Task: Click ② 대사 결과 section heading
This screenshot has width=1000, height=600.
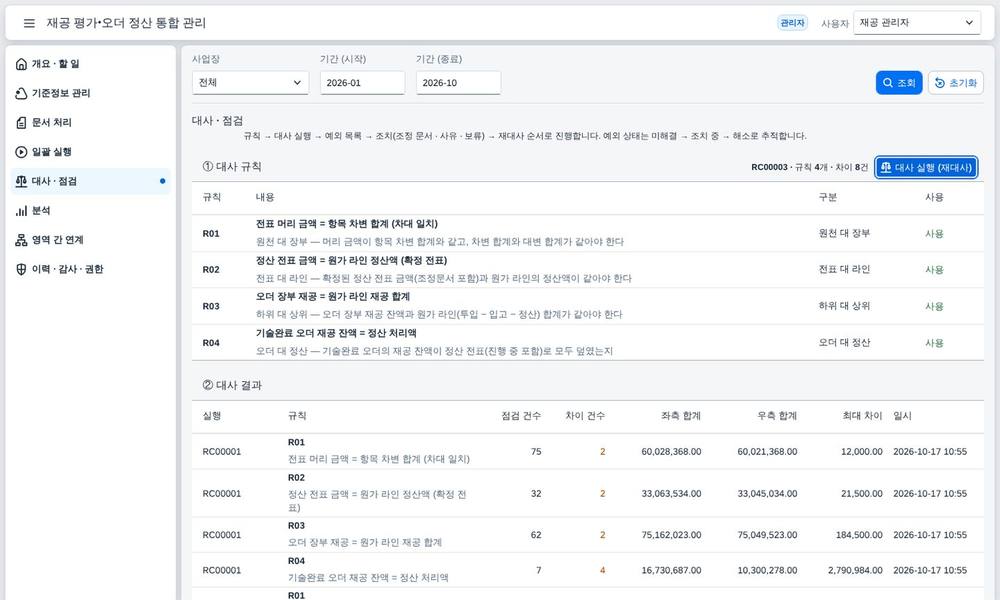Action: 232,385
